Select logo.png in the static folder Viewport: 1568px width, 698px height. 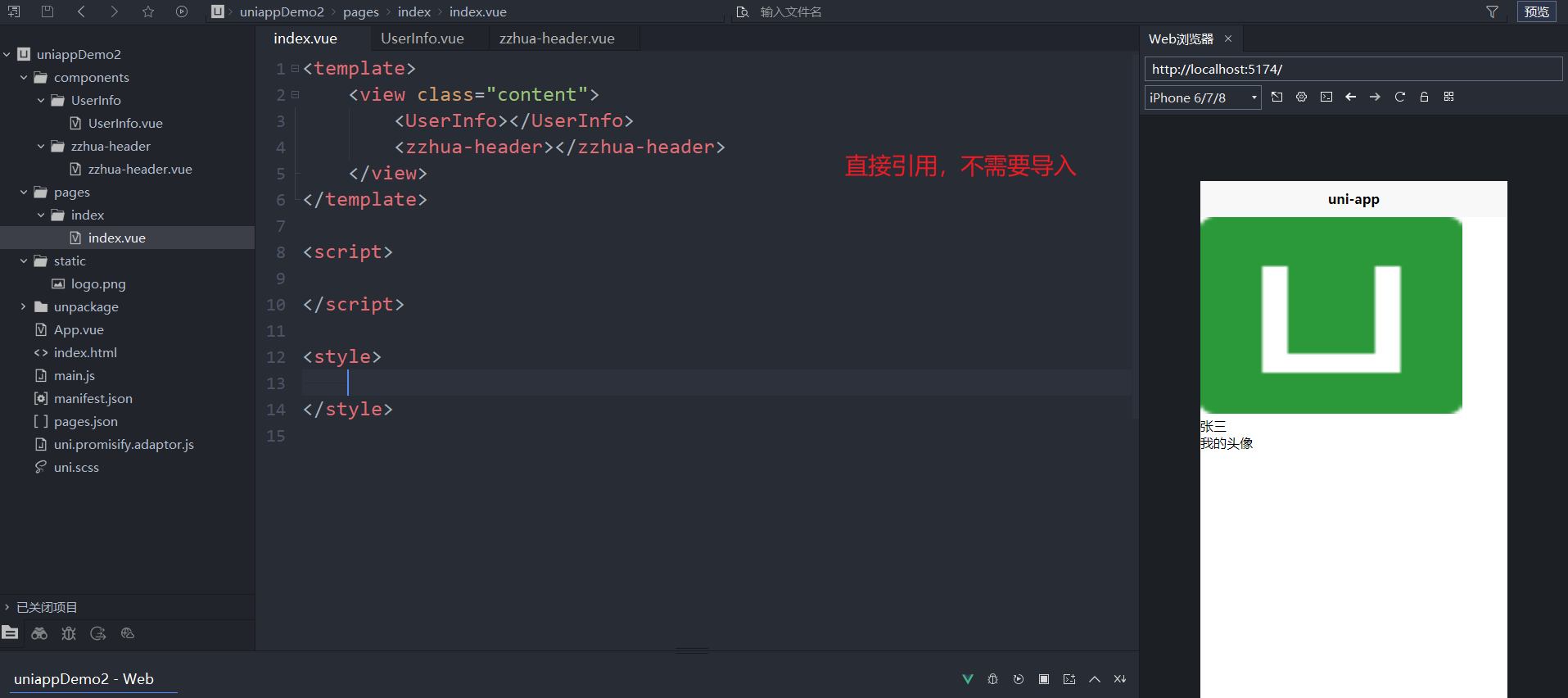point(98,283)
